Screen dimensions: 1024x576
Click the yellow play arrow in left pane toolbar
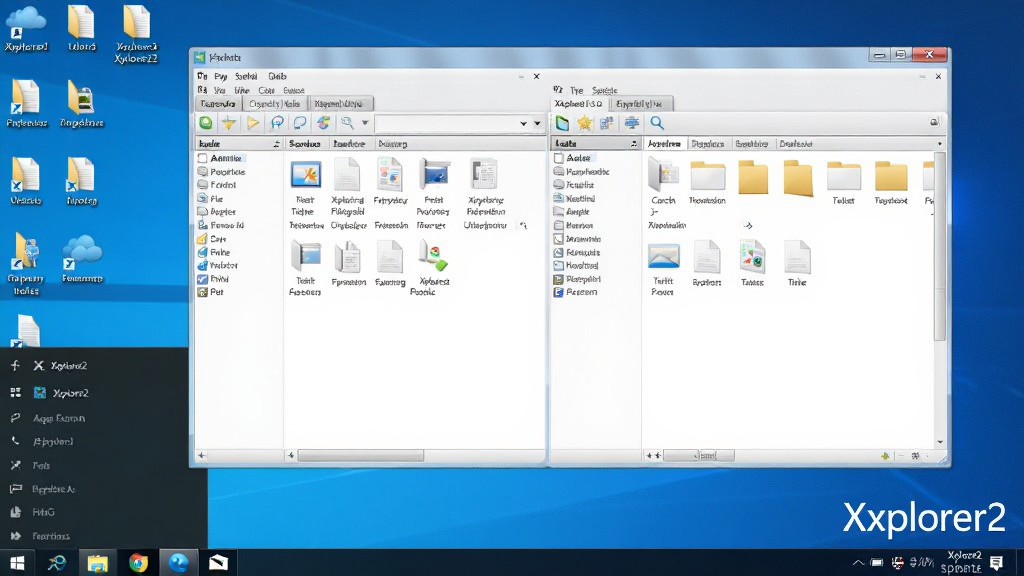(x=253, y=123)
